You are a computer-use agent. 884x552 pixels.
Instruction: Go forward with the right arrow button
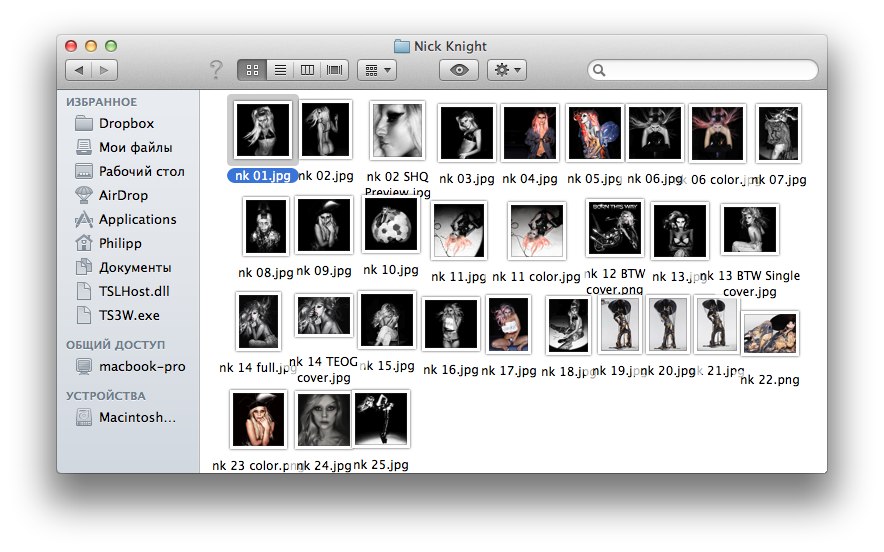click(104, 70)
